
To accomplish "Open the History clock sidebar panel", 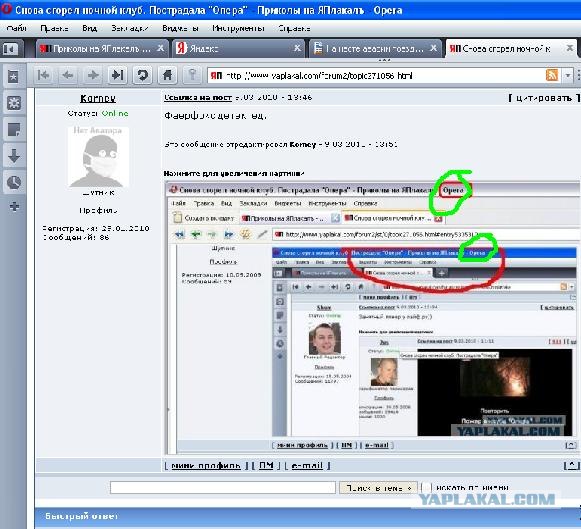I will click(14, 183).
